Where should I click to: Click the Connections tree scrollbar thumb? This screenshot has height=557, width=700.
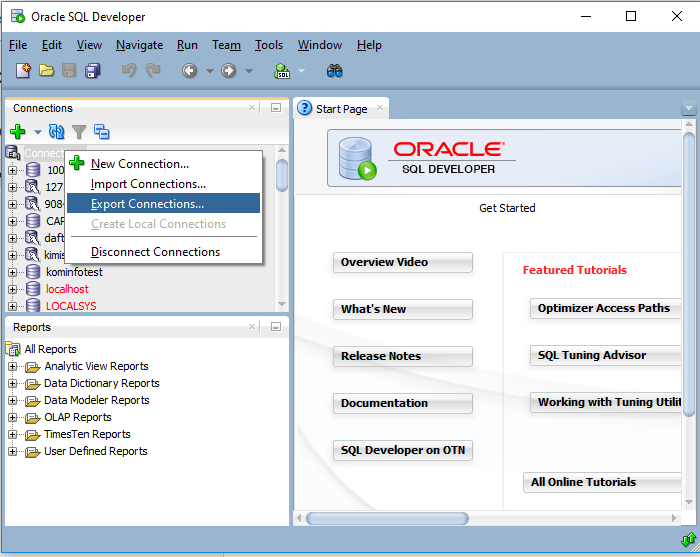pos(282,176)
